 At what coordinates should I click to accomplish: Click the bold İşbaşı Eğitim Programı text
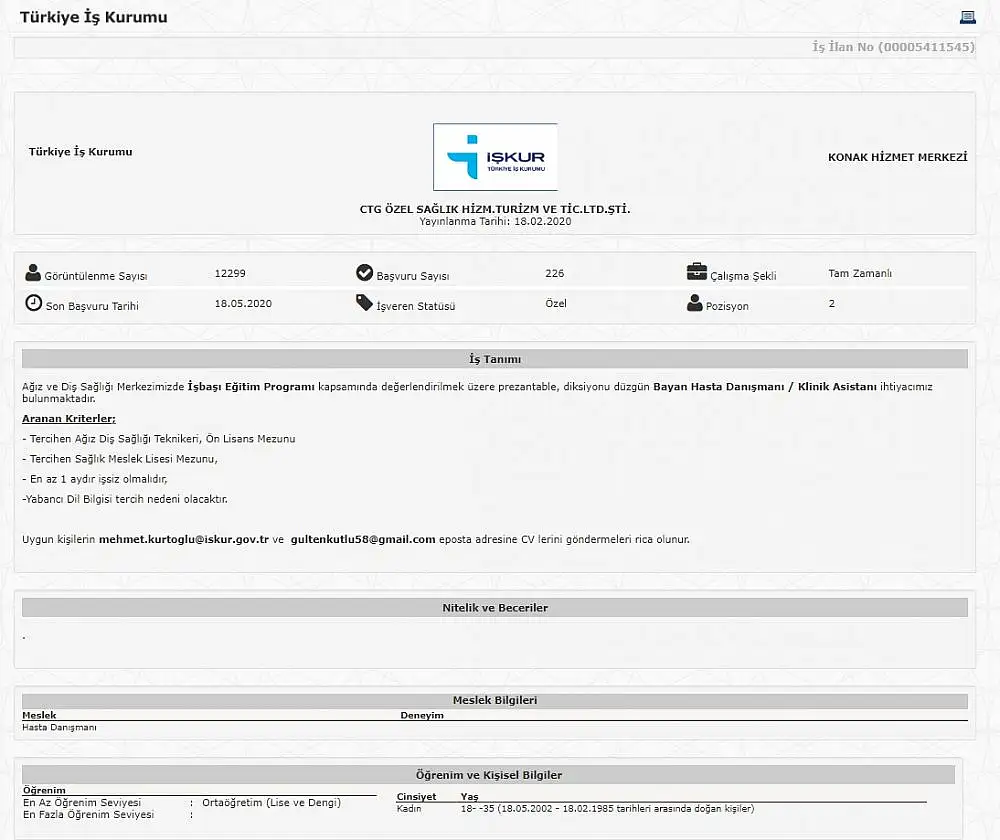click(x=251, y=387)
